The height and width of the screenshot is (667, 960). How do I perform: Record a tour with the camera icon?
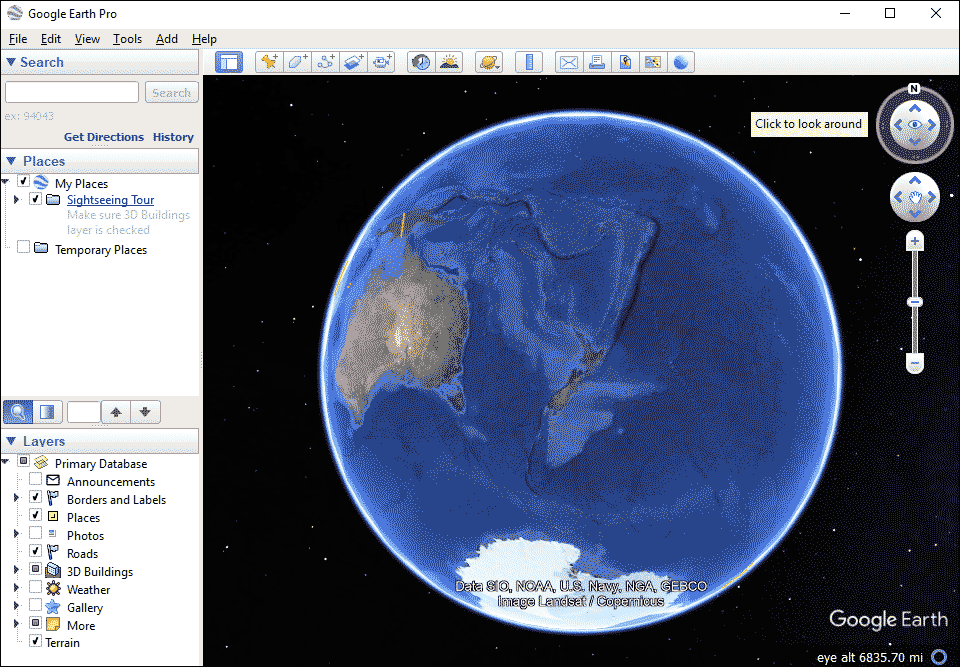382,62
